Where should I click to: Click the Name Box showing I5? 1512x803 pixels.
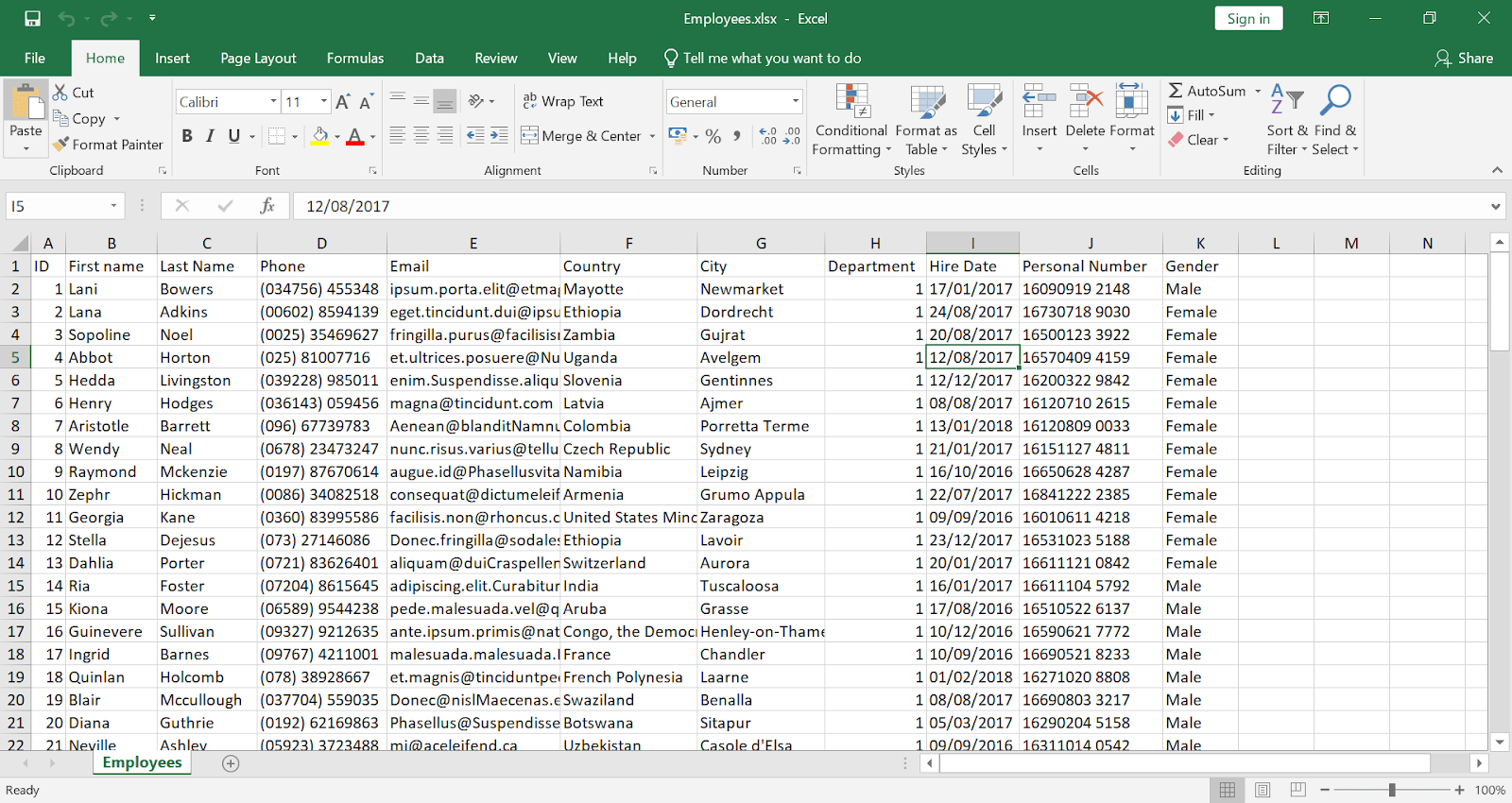(x=57, y=206)
